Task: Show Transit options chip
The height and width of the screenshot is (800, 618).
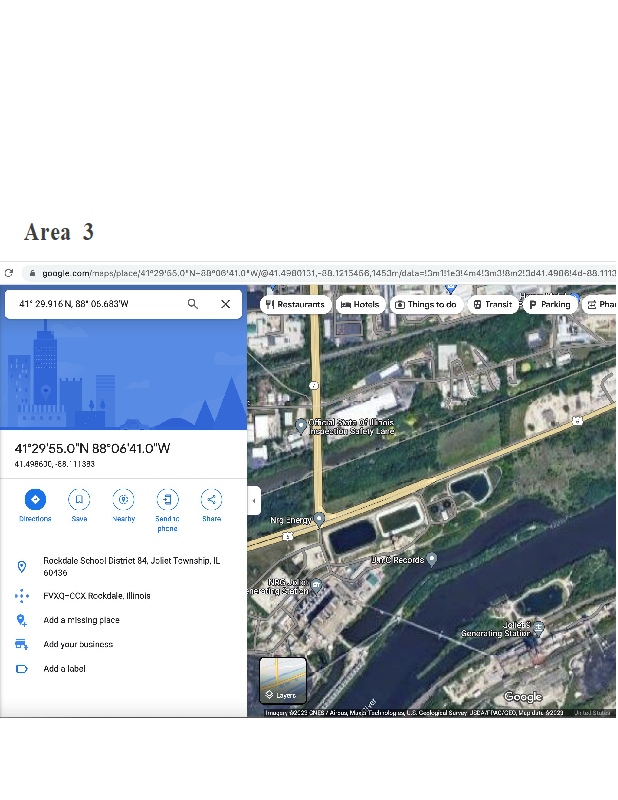Action: click(492, 304)
